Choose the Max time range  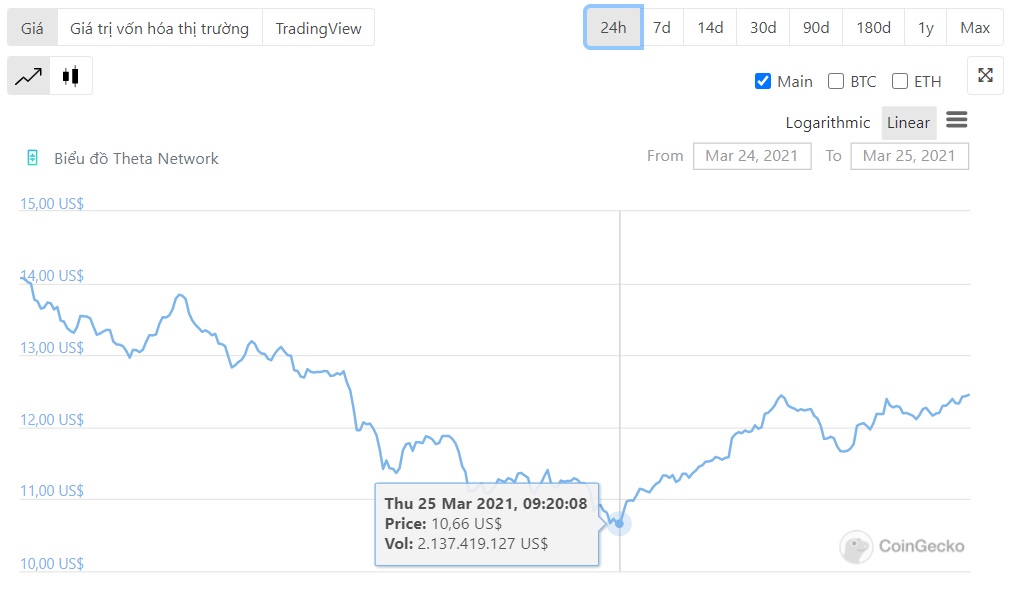coord(974,27)
